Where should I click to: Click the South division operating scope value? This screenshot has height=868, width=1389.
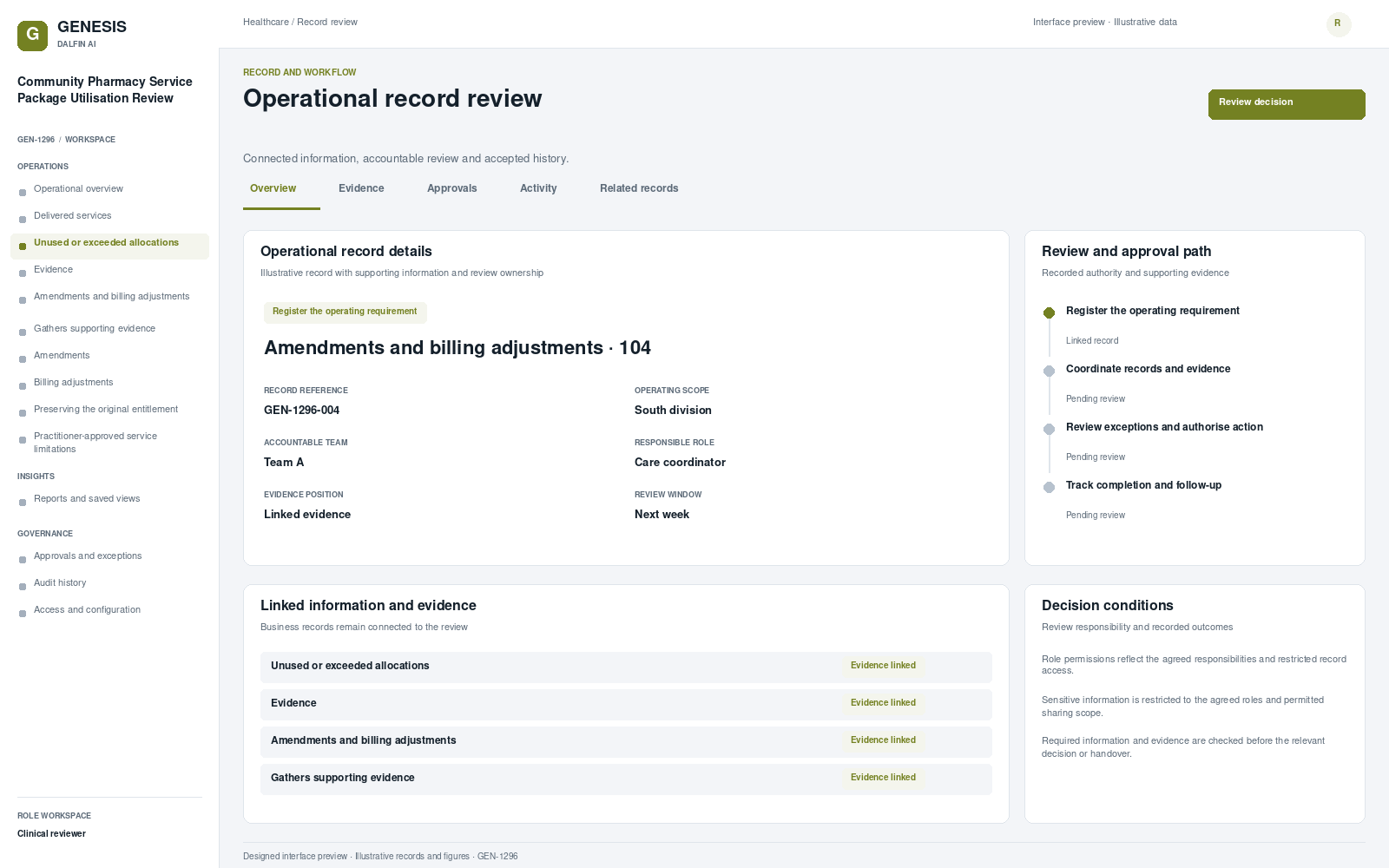(673, 411)
